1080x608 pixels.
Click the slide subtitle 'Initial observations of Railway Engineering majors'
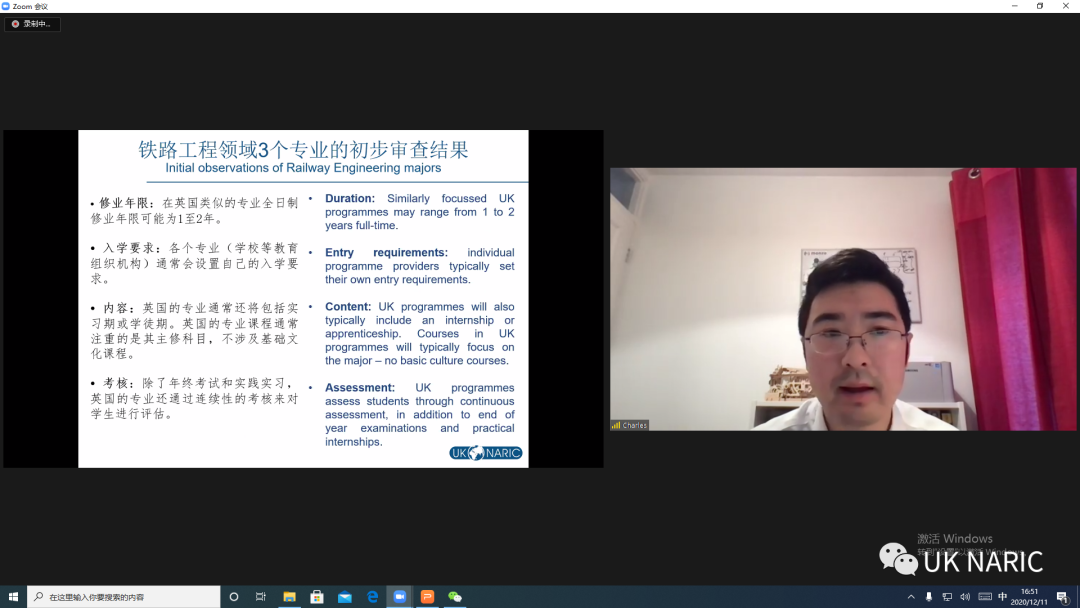(303, 168)
